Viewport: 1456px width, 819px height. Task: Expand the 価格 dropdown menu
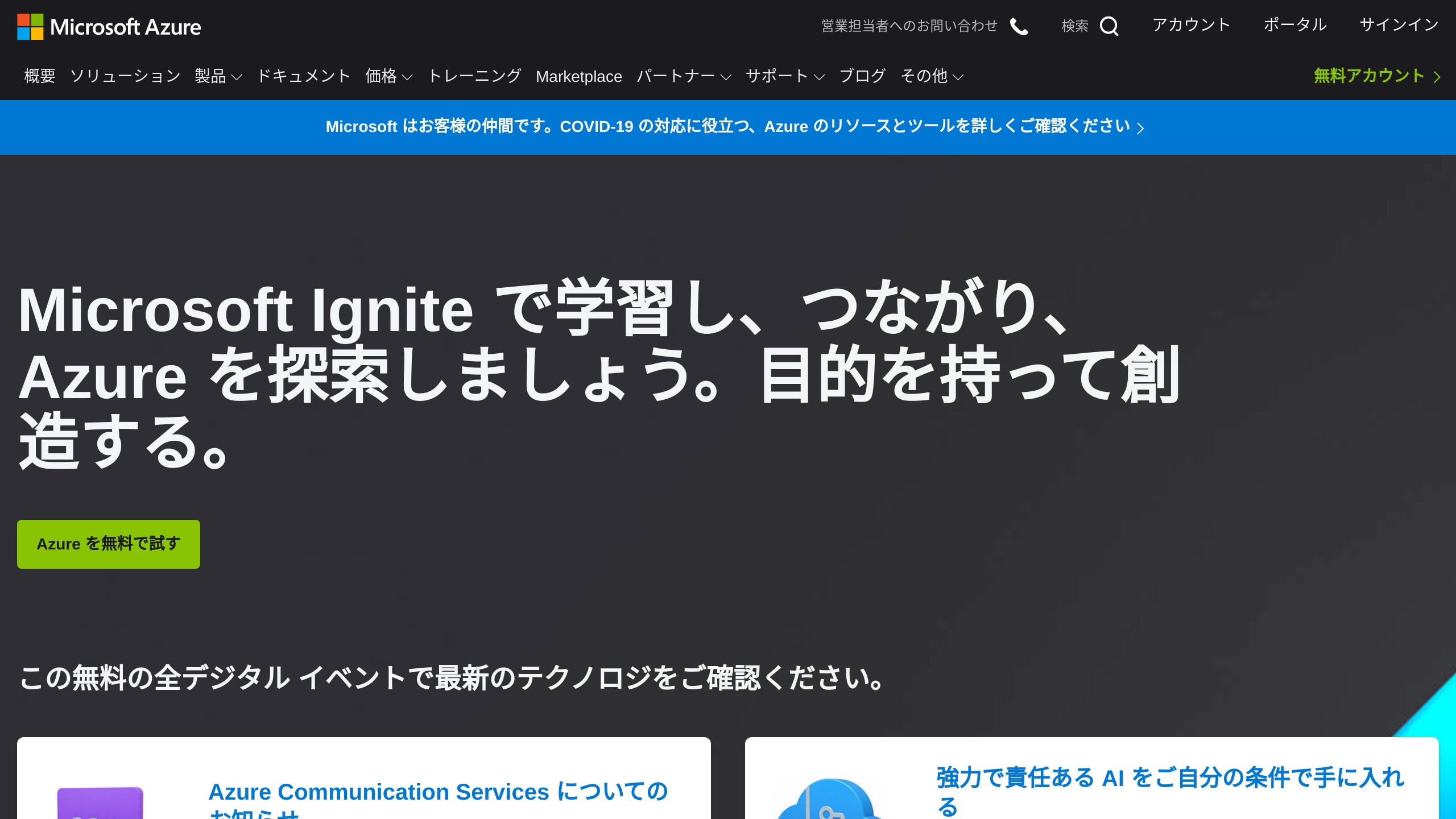click(x=389, y=76)
